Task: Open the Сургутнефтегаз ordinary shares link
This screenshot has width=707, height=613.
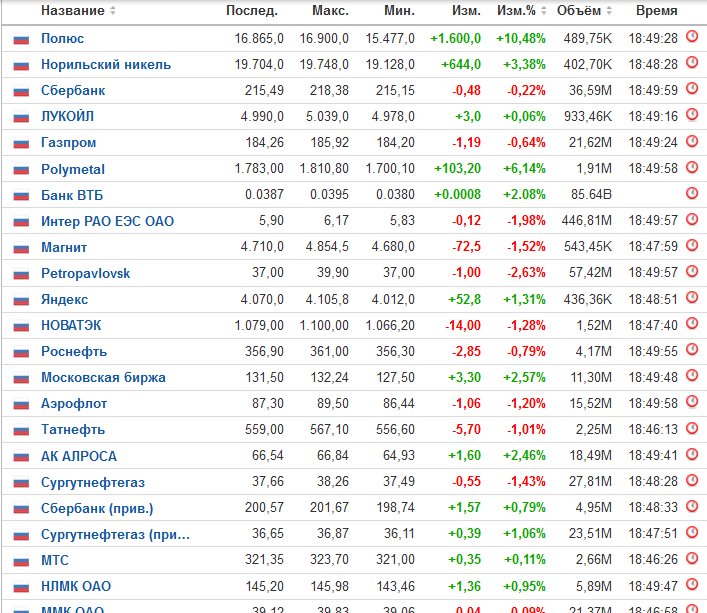Action: [93, 483]
